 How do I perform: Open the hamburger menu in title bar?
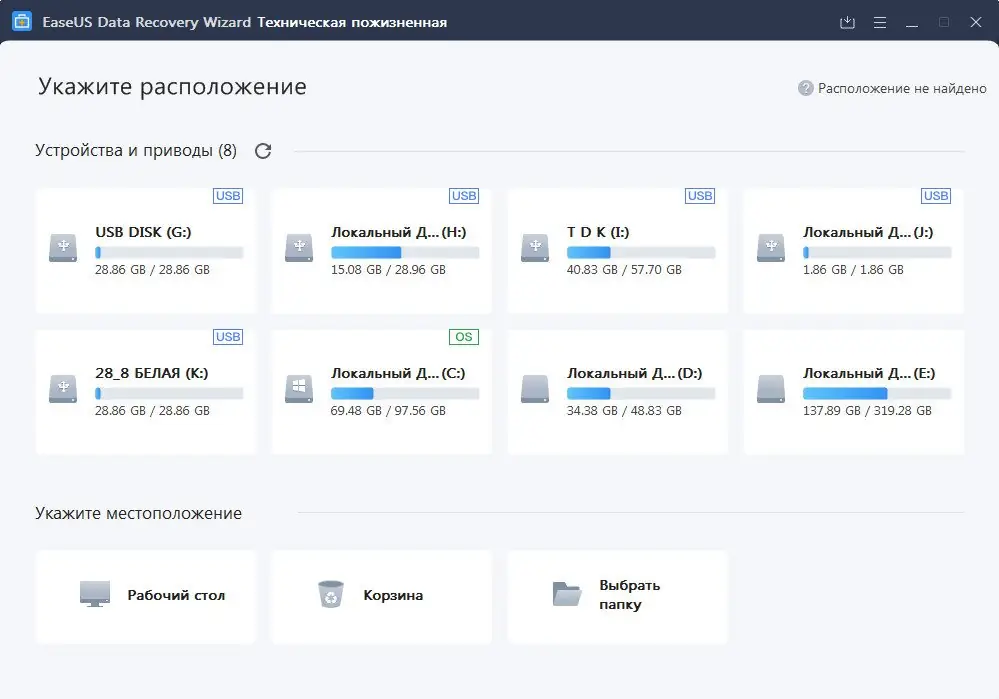(880, 21)
